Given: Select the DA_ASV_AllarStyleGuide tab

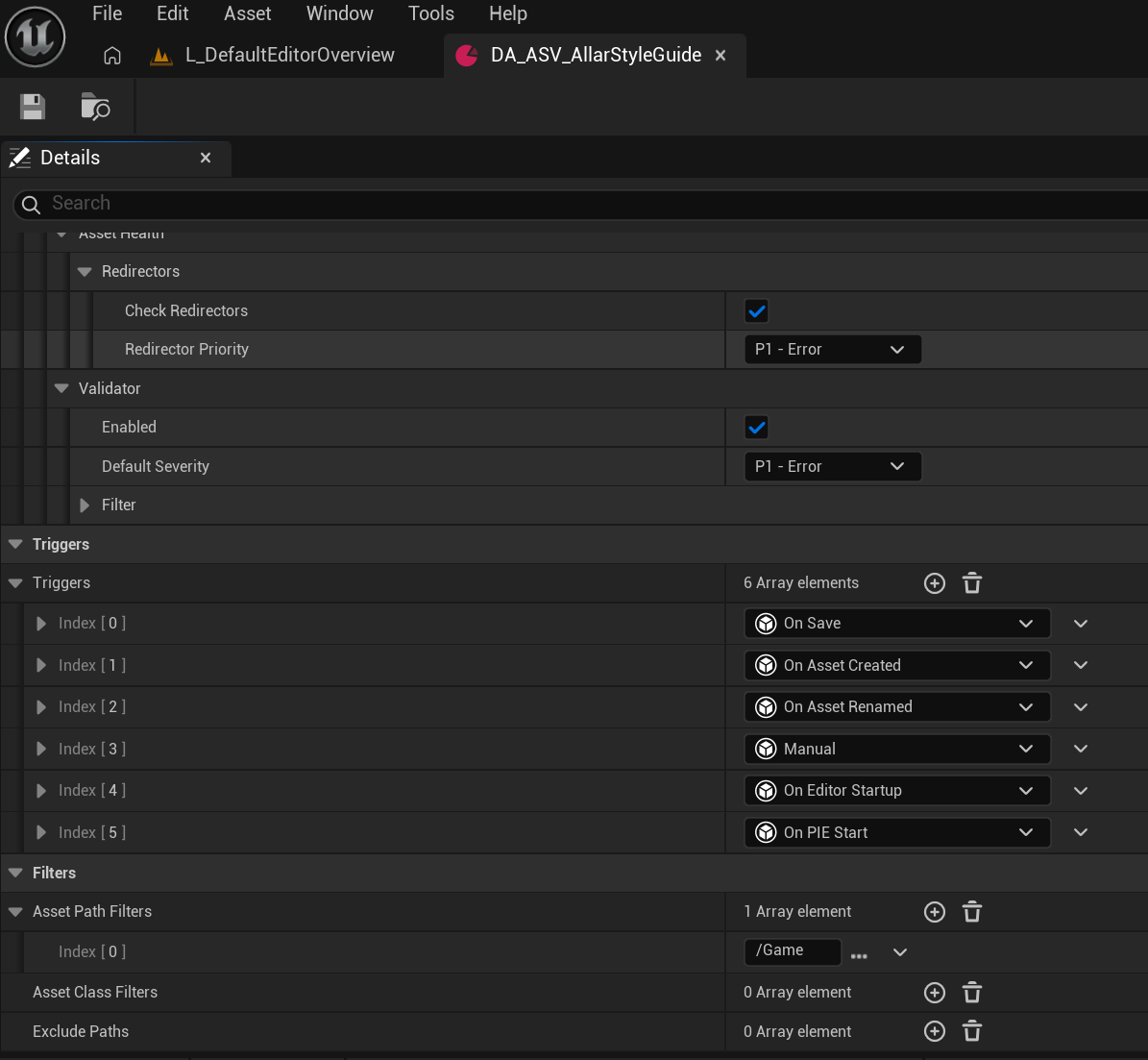Looking at the screenshot, I should coord(596,56).
